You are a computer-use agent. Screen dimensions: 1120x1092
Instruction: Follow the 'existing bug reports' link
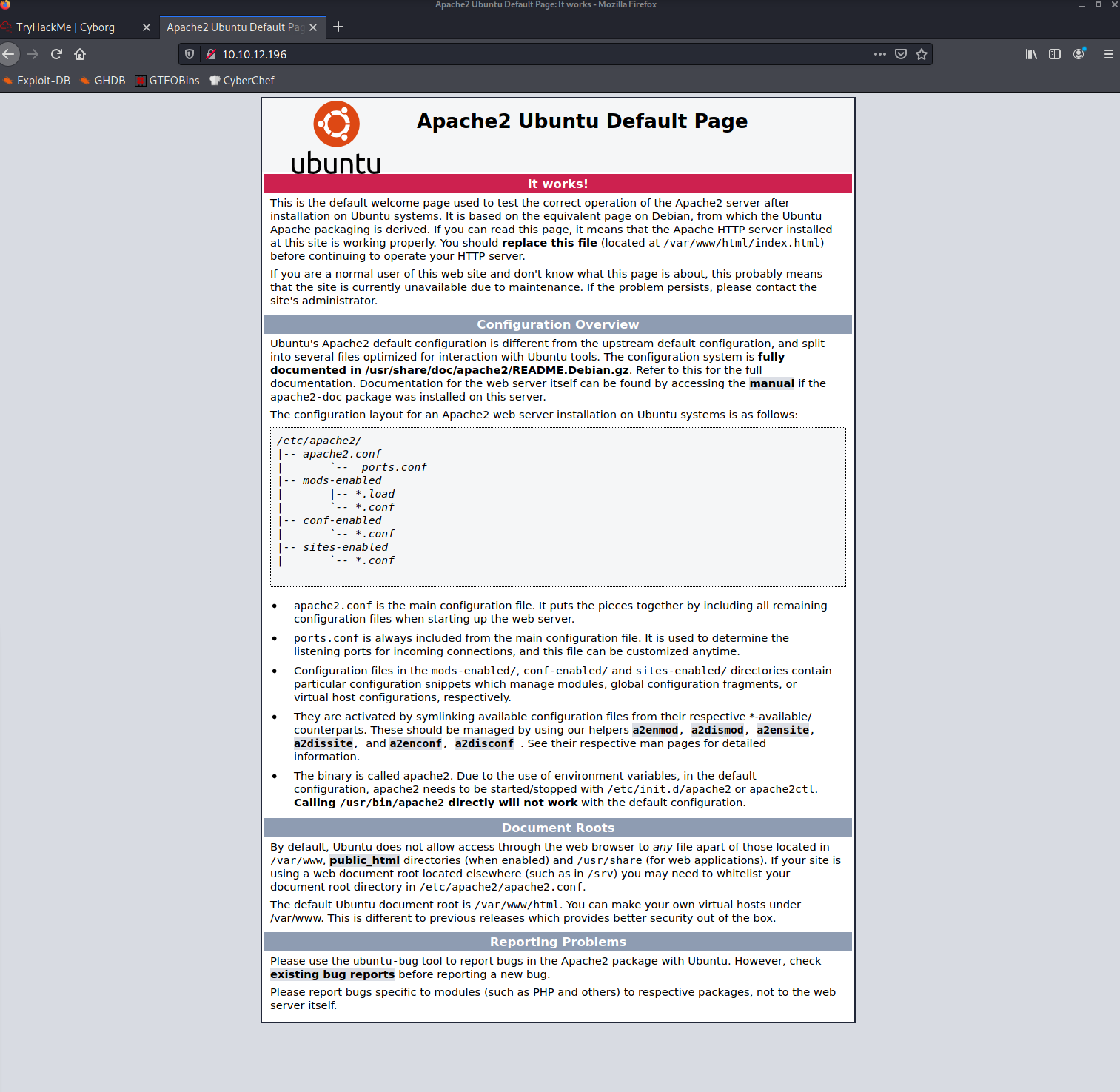point(332,974)
